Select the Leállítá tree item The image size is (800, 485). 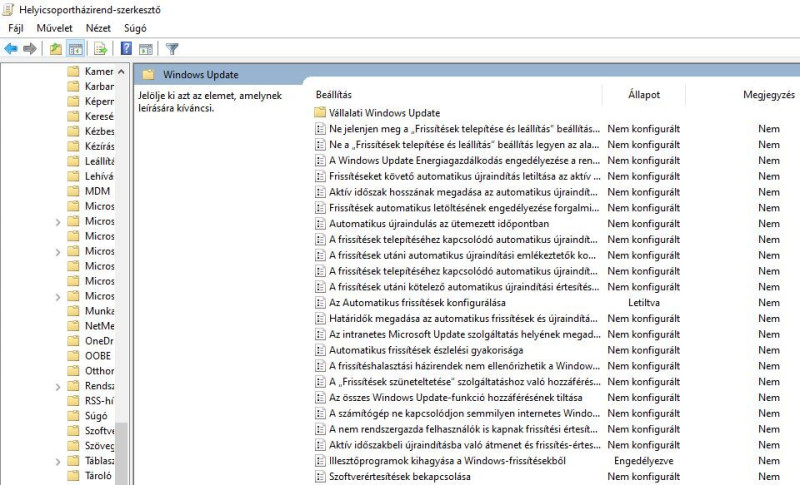(x=99, y=161)
